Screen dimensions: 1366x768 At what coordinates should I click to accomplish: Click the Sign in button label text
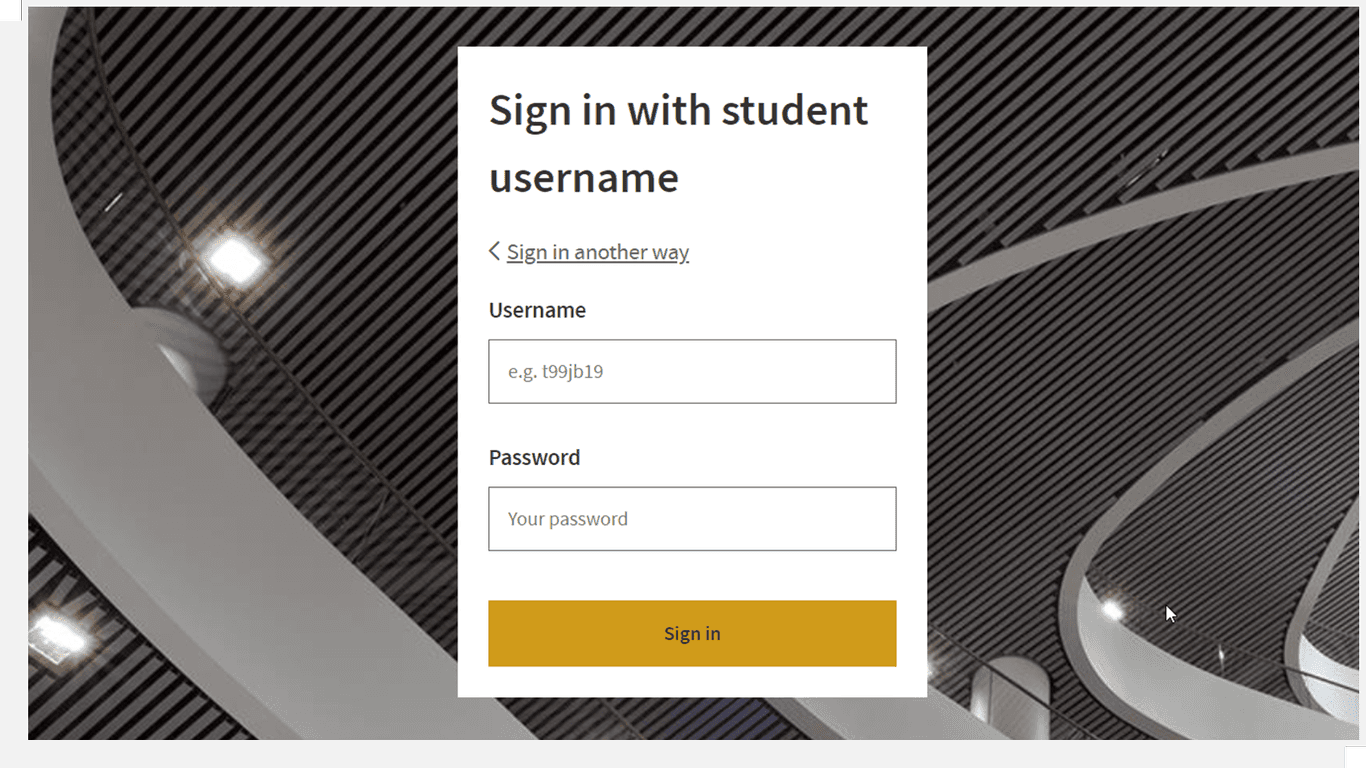692,633
